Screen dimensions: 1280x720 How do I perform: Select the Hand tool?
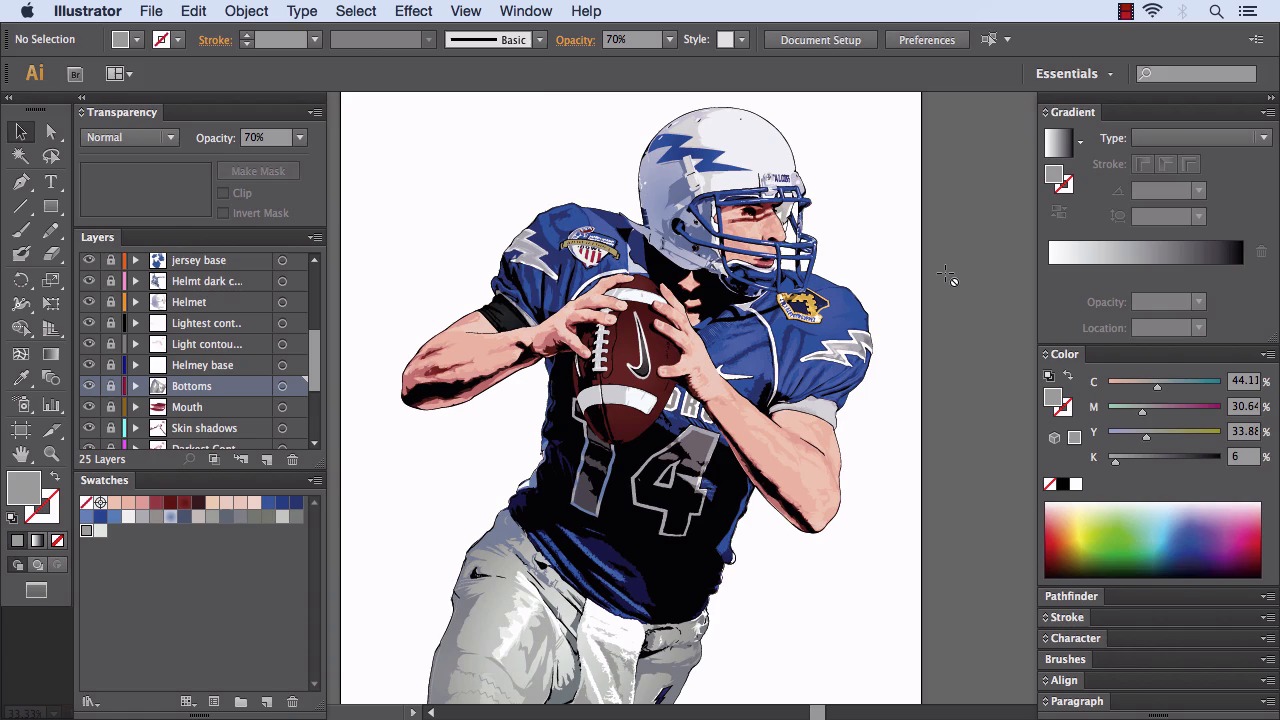tap(21, 454)
